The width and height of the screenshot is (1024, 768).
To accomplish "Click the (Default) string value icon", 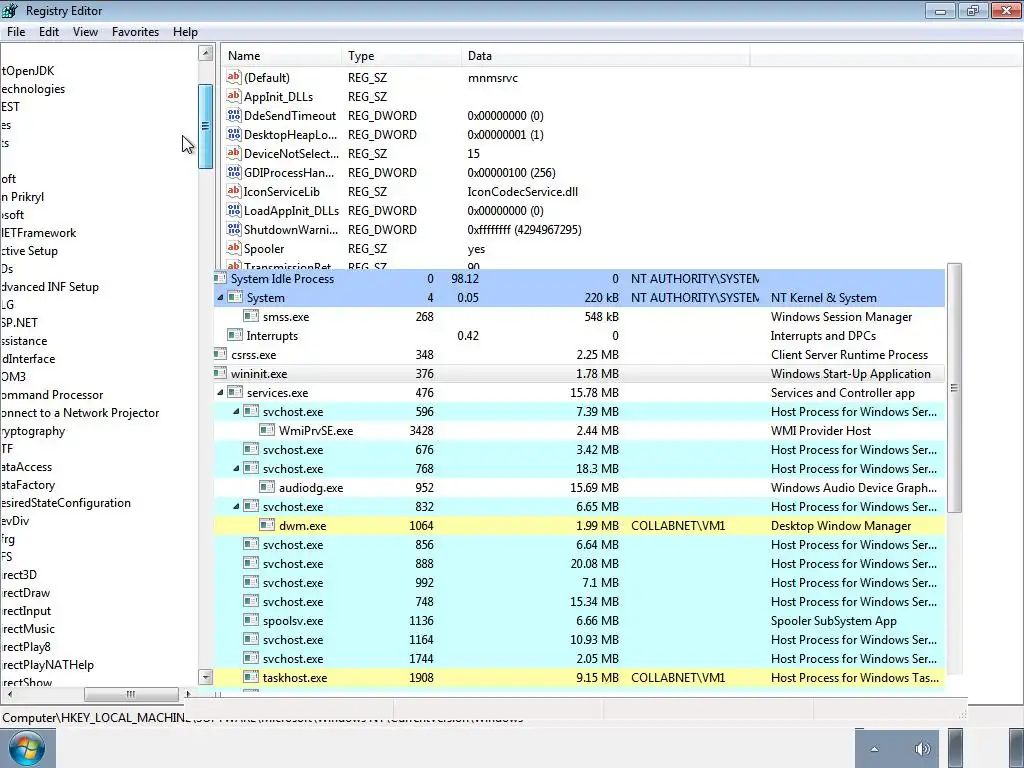I will [x=234, y=77].
